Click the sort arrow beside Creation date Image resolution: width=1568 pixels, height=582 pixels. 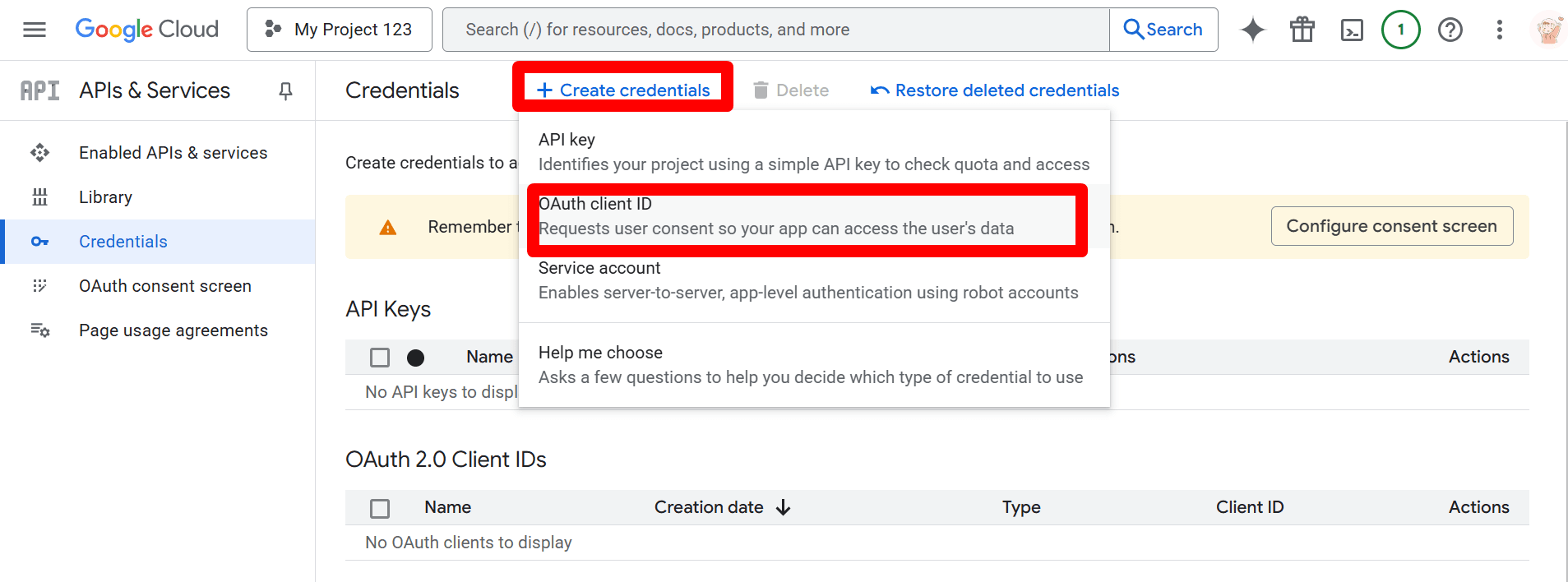tap(783, 507)
